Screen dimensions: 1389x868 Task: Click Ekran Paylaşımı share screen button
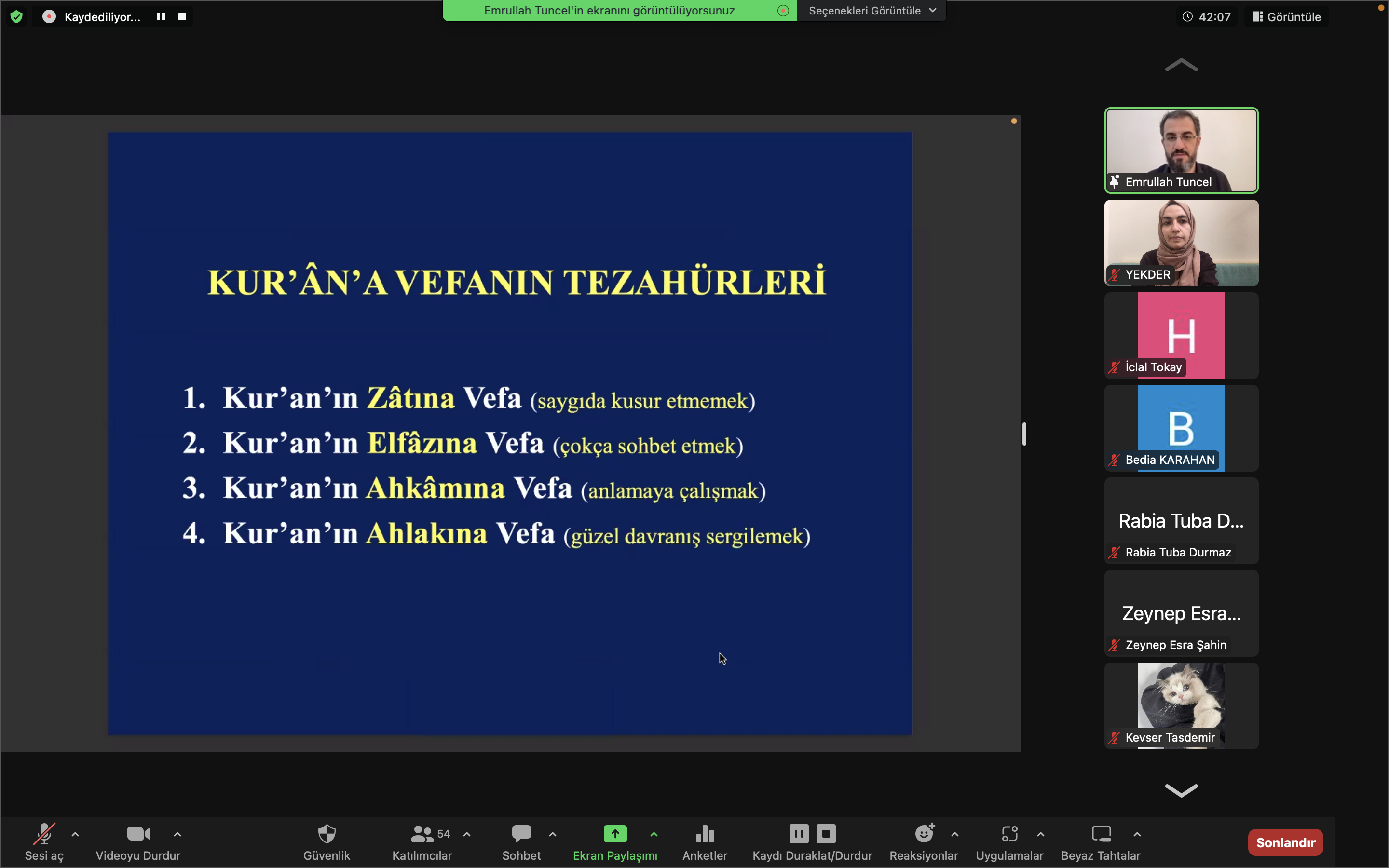pos(615,841)
